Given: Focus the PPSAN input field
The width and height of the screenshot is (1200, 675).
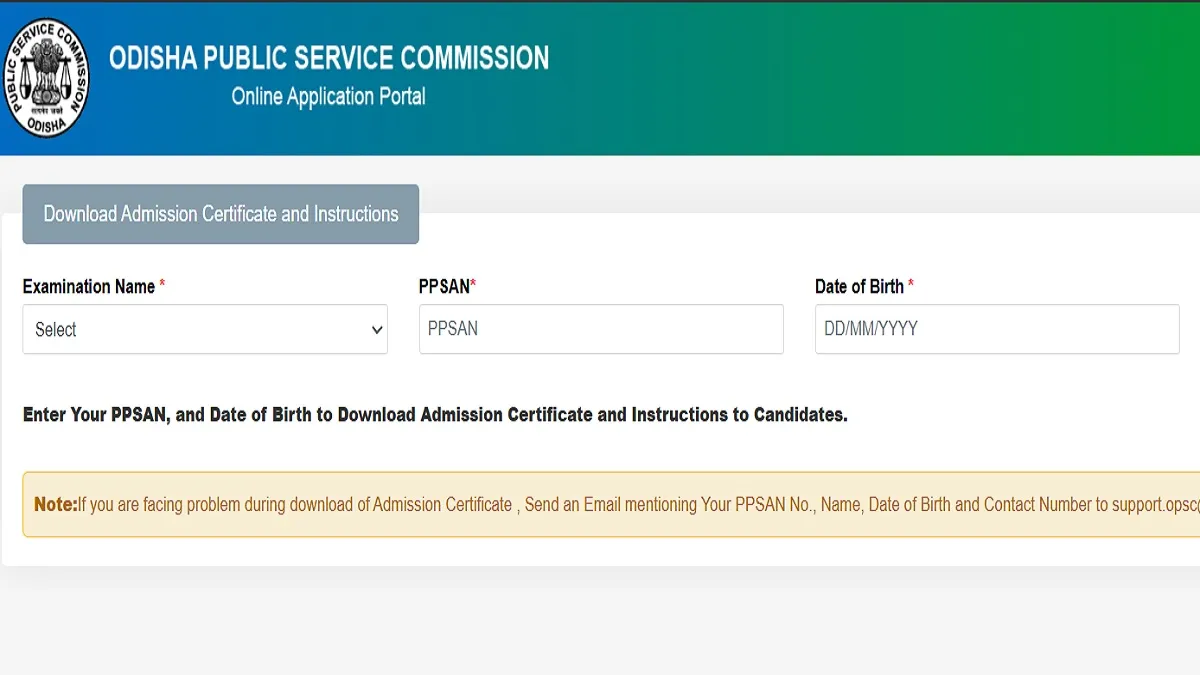Looking at the screenshot, I should (600, 330).
